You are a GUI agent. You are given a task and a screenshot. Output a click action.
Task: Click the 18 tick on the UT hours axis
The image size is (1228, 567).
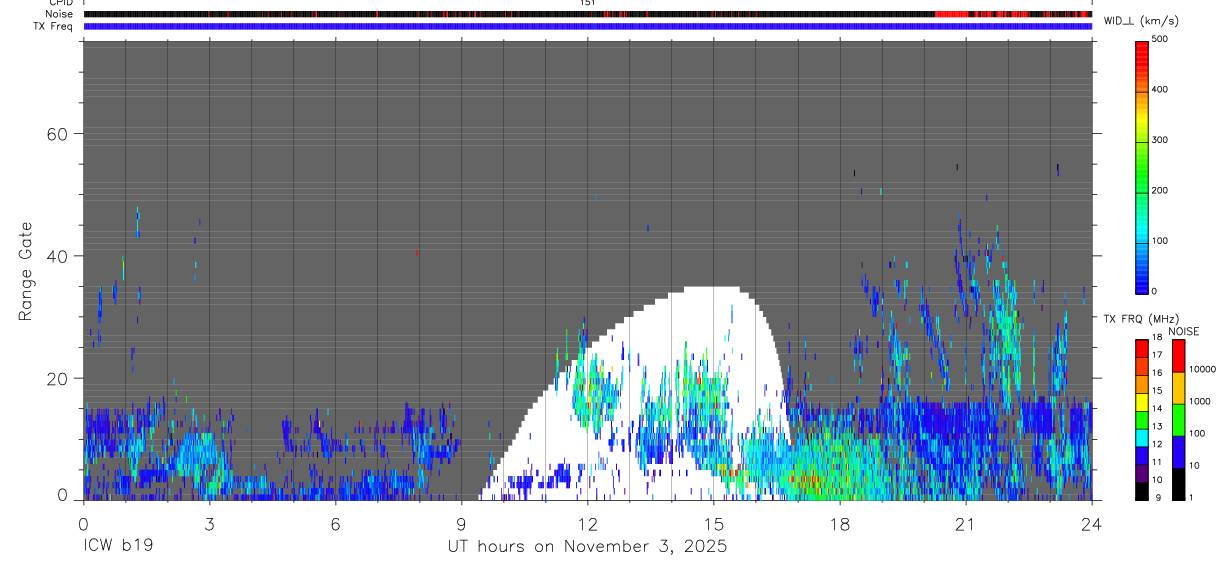pyautogui.click(x=839, y=523)
